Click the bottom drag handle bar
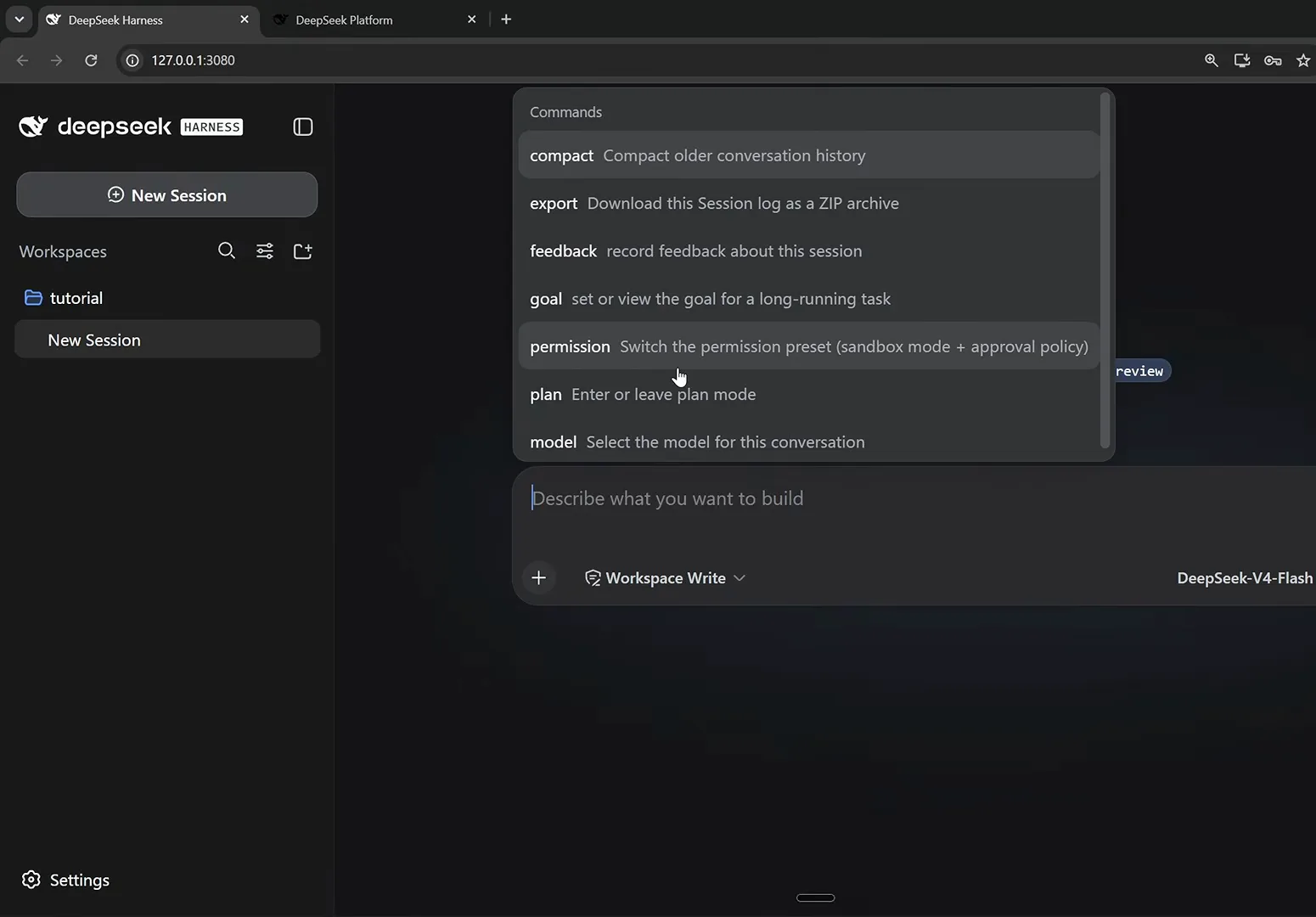Screen dimensions: 1316x917 [x=816, y=897]
